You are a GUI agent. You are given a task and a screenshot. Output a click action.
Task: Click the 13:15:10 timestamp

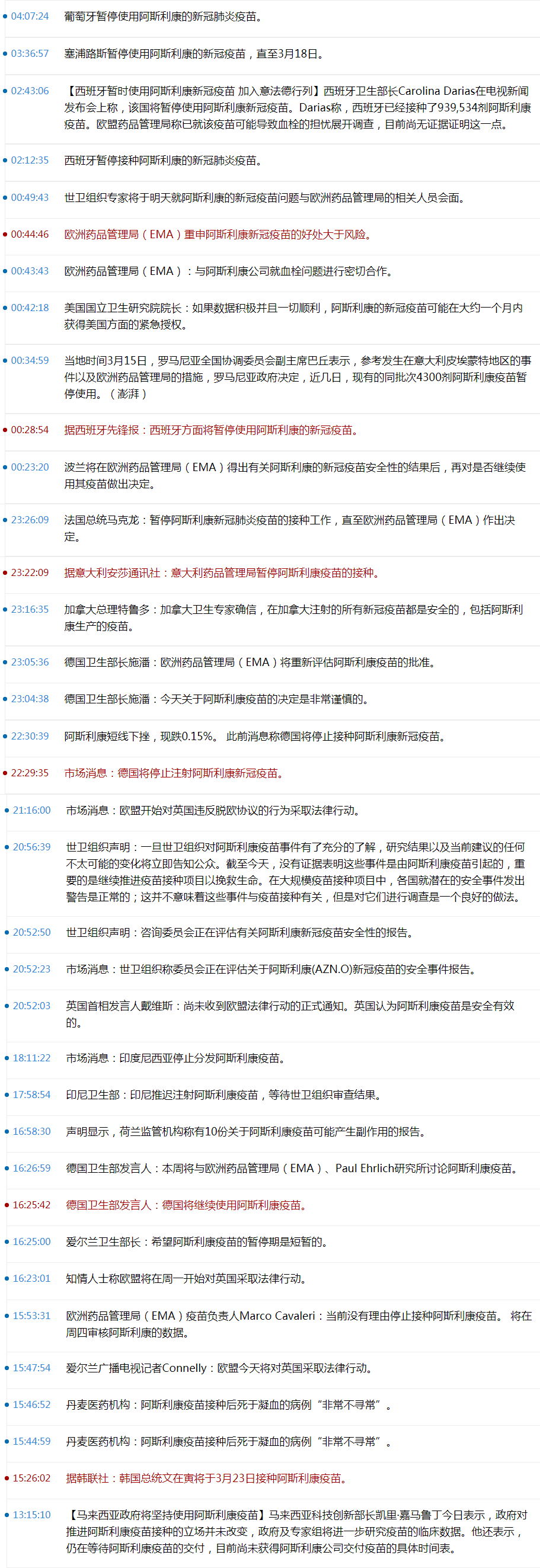pos(31,1515)
